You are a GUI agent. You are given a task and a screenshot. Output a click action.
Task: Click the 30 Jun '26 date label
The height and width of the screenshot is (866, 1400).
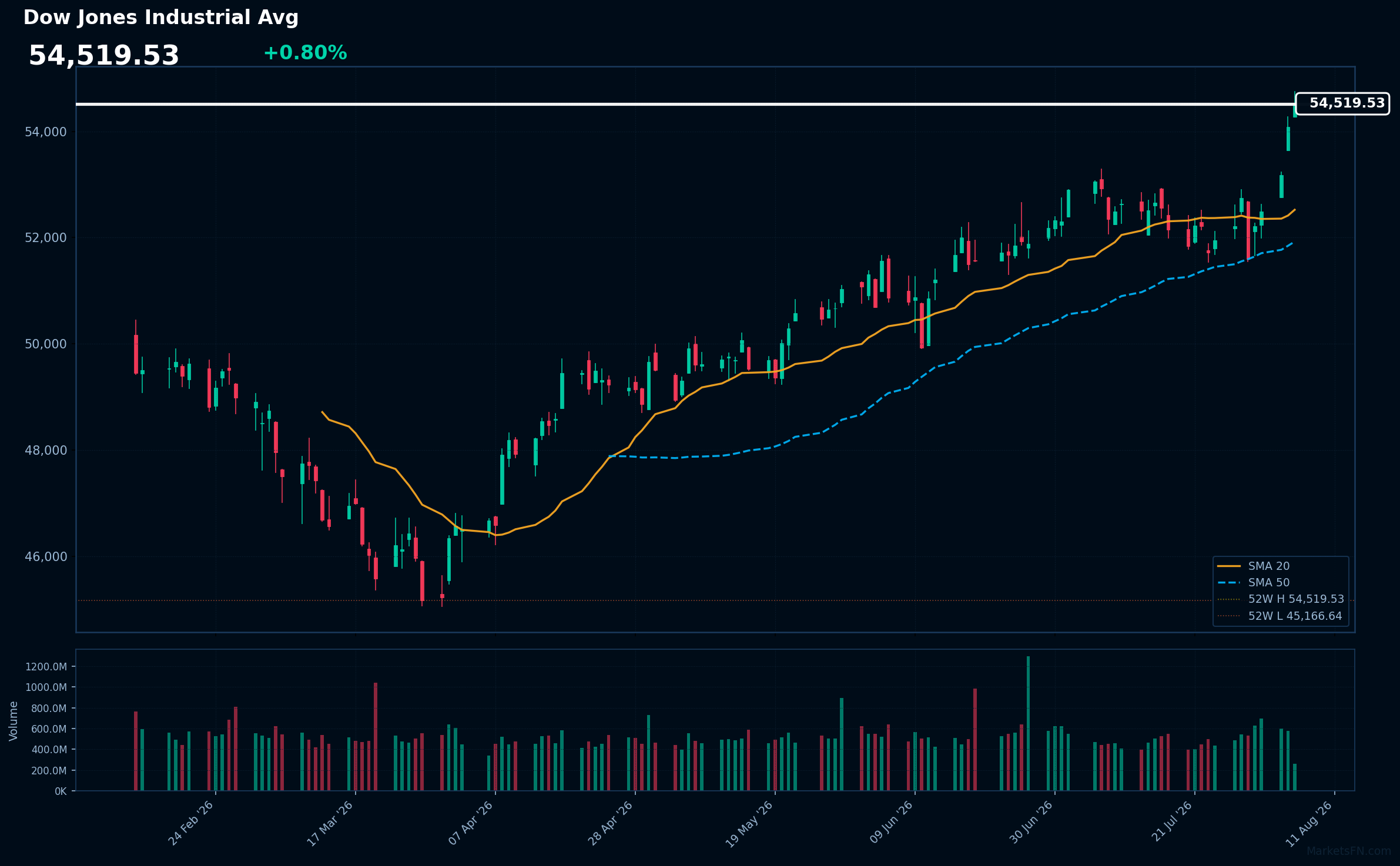tap(1031, 824)
